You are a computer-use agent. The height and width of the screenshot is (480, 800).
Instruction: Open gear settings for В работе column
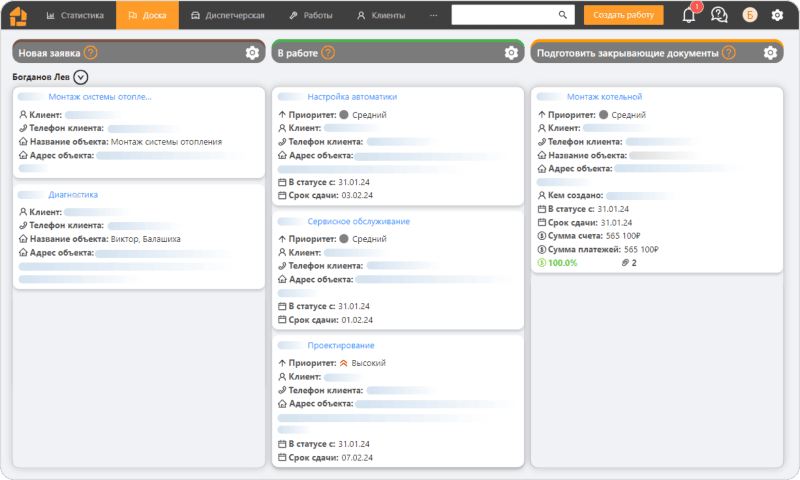click(511, 53)
